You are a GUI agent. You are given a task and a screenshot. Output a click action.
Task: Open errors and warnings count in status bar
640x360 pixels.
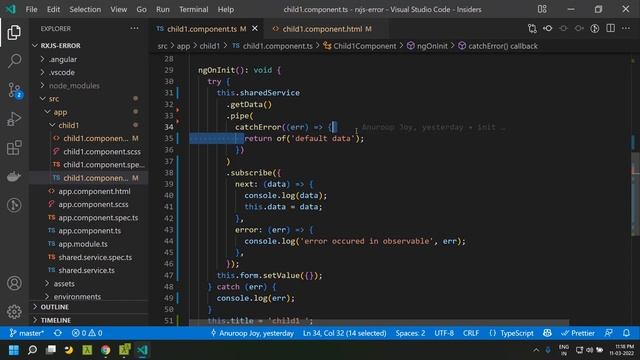87,333
